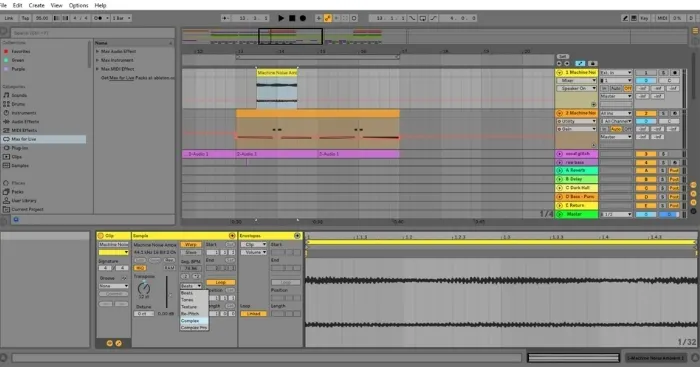Toggle Automation Mode button in arrangement
Viewport: 700px width, 367px height.
[580, 63]
